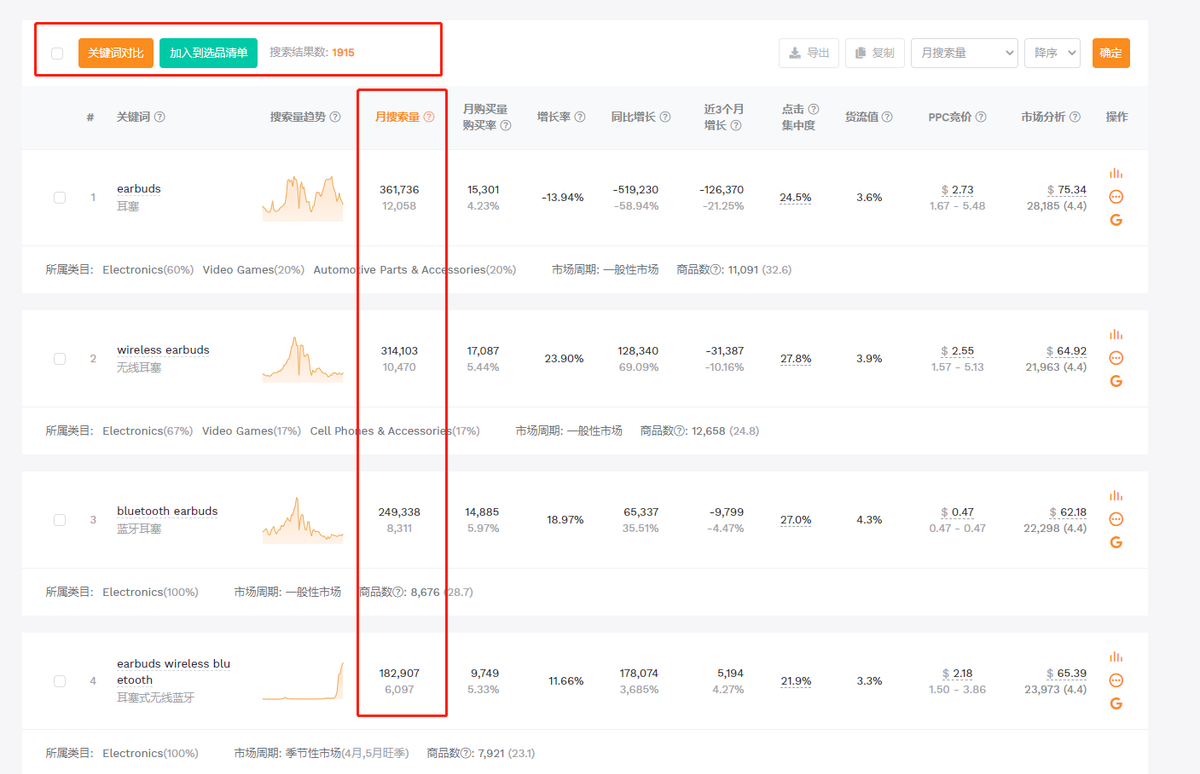1200x774 pixels.
Task: Check the checkbox next to bluetooth earbuds
Action: click(x=58, y=519)
